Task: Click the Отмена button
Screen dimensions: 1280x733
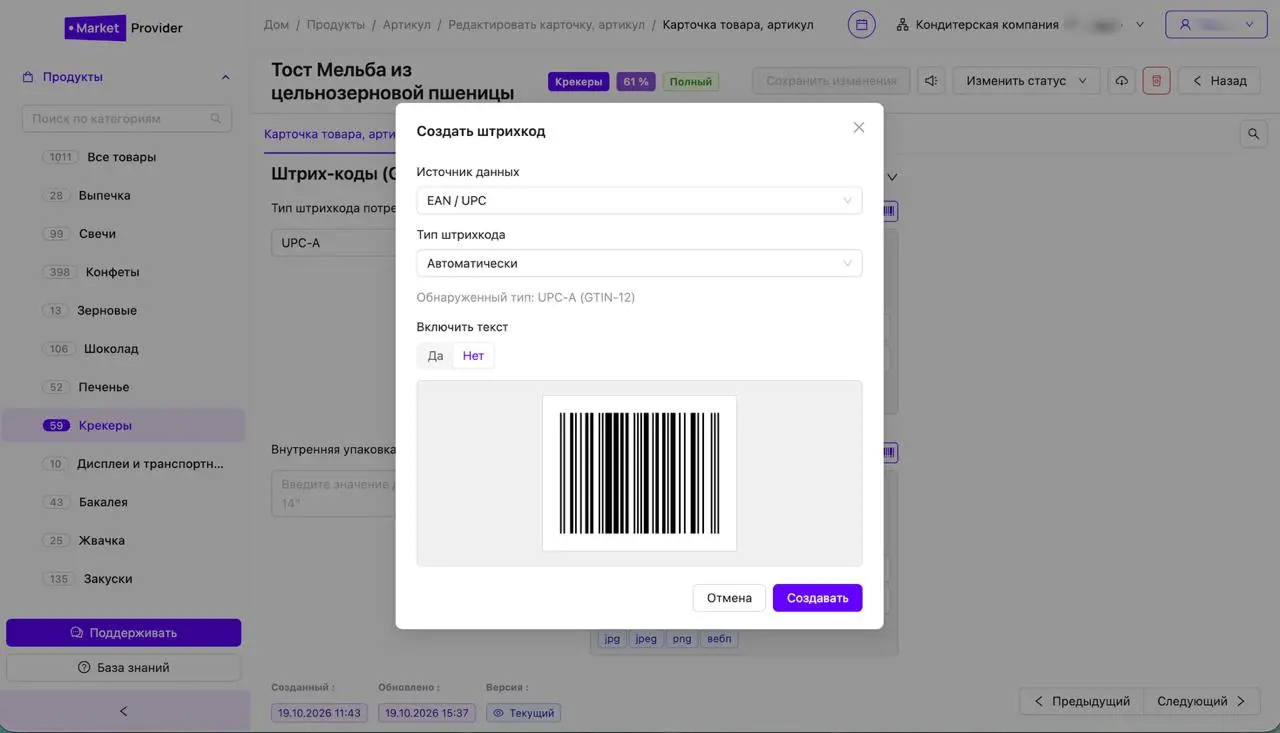Action: pyautogui.click(x=729, y=598)
